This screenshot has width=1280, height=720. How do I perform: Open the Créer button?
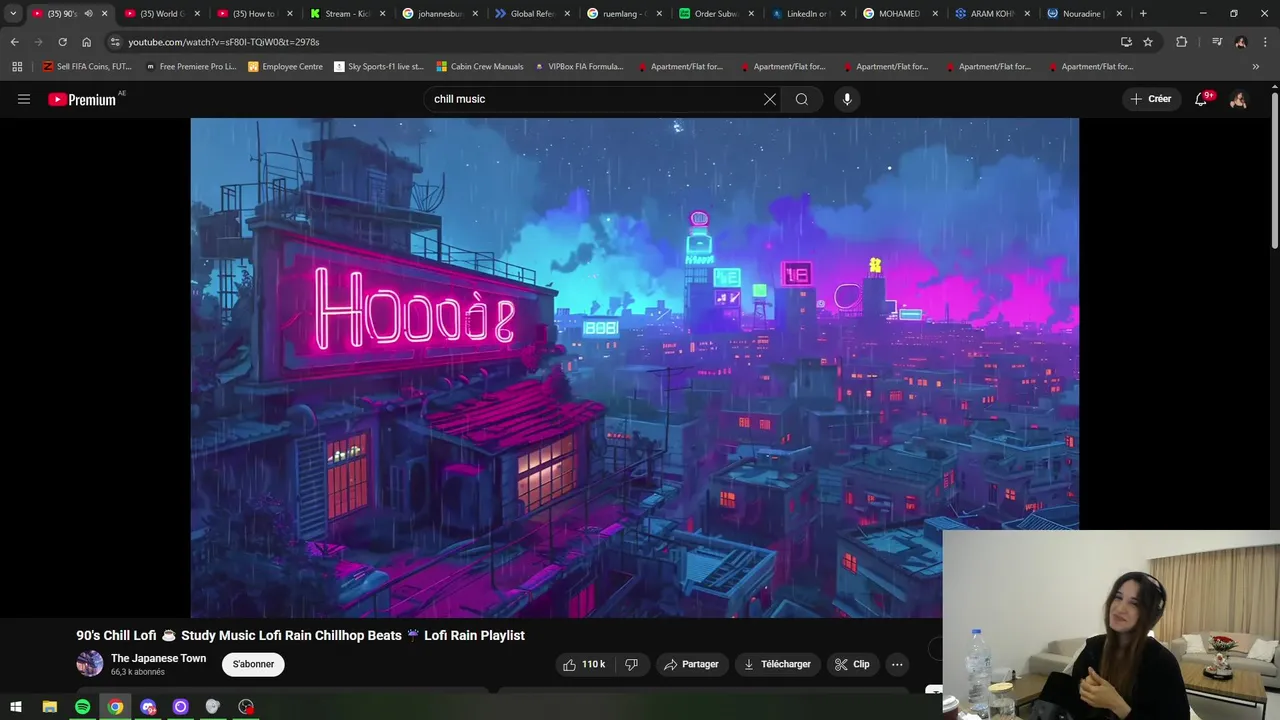click(1151, 99)
